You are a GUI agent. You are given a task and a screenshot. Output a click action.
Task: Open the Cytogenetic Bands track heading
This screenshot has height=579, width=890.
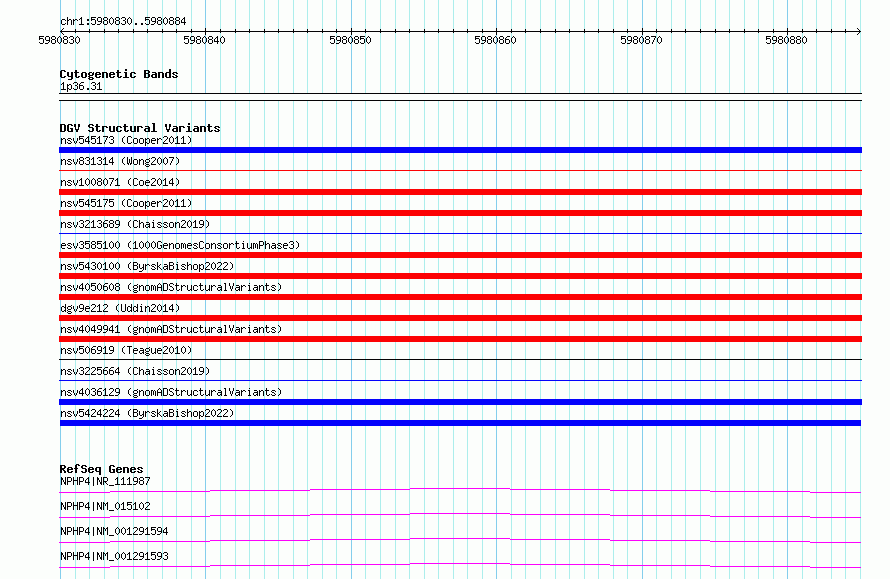pos(119,74)
